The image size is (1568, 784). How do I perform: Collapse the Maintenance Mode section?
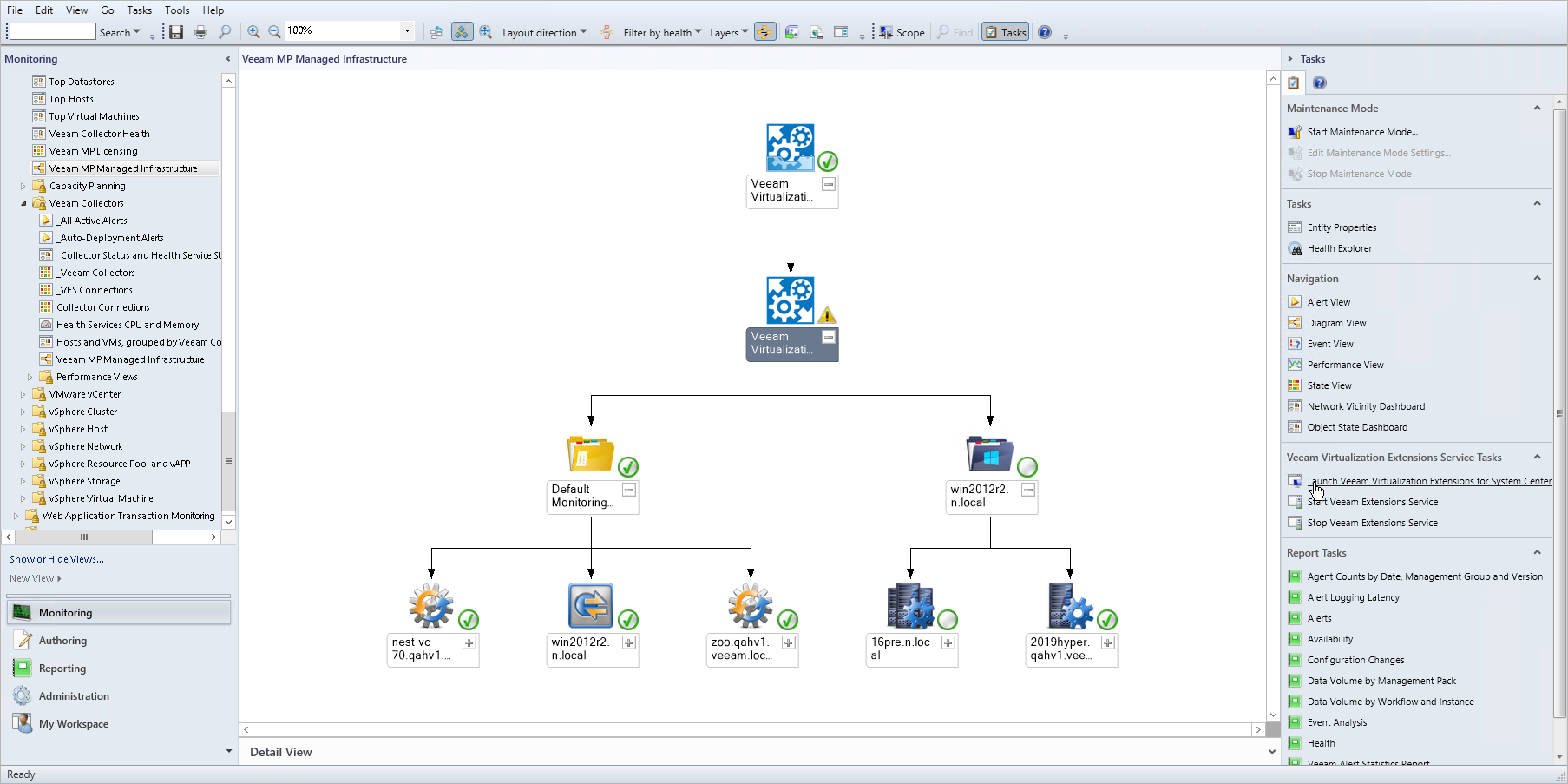coord(1537,109)
